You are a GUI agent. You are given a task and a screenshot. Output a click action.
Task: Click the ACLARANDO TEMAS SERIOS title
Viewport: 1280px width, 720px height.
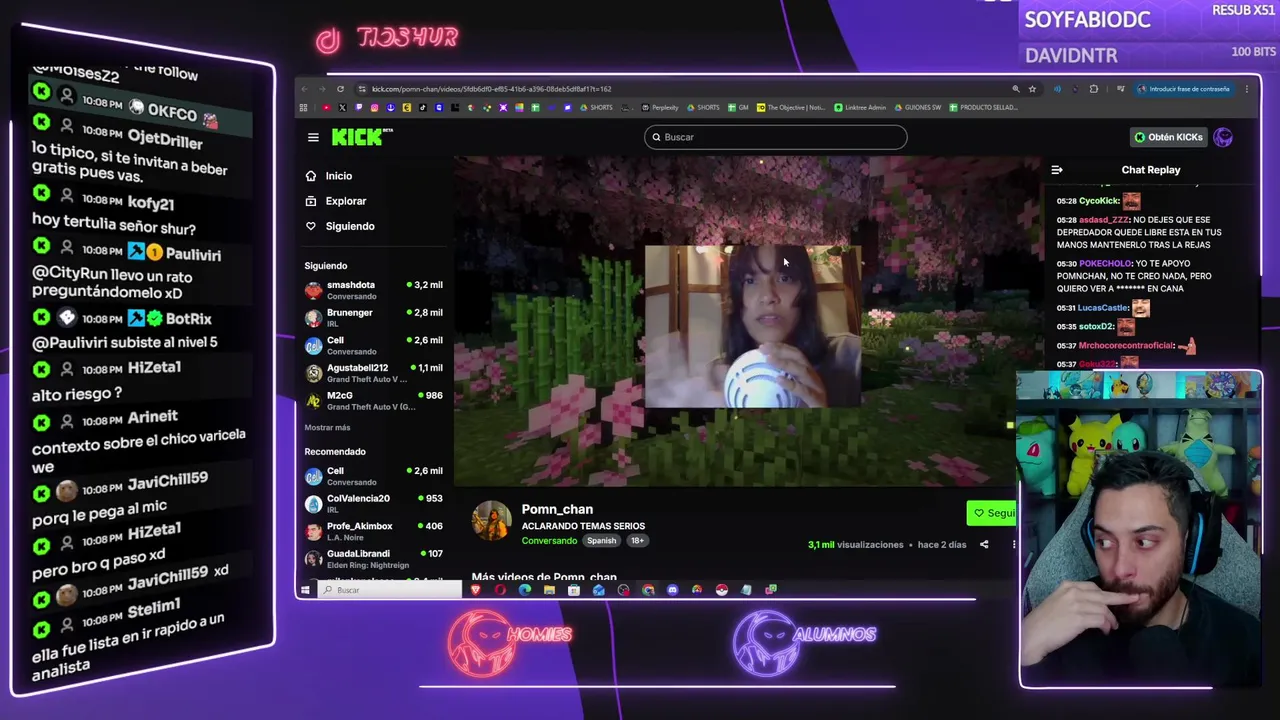pyautogui.click(x=583, y=526)
